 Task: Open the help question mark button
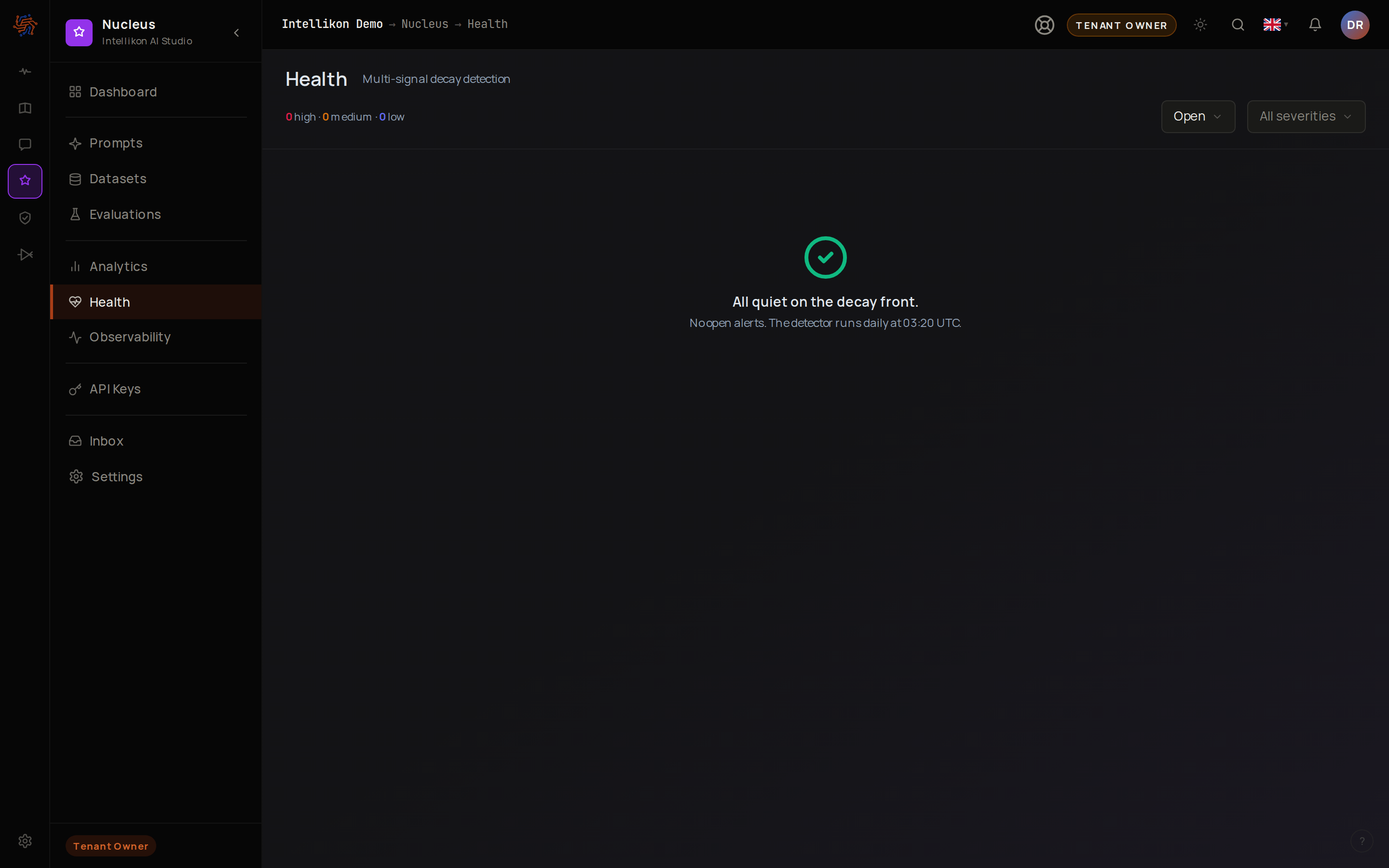click(1362, 841)
